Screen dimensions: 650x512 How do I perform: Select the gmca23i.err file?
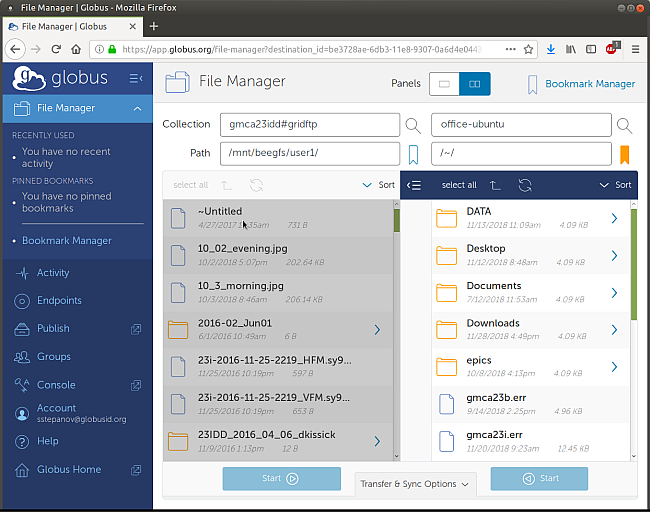pyautogui.click(x=531, y=442)
